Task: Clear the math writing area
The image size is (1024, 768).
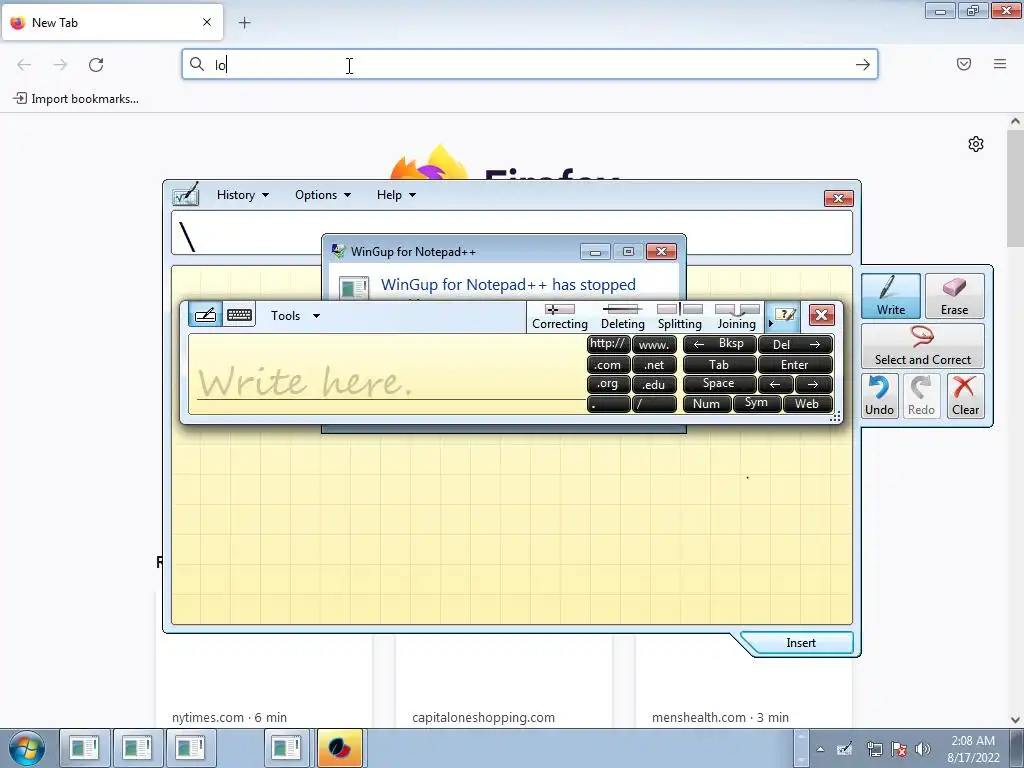Action: (965, 396)
